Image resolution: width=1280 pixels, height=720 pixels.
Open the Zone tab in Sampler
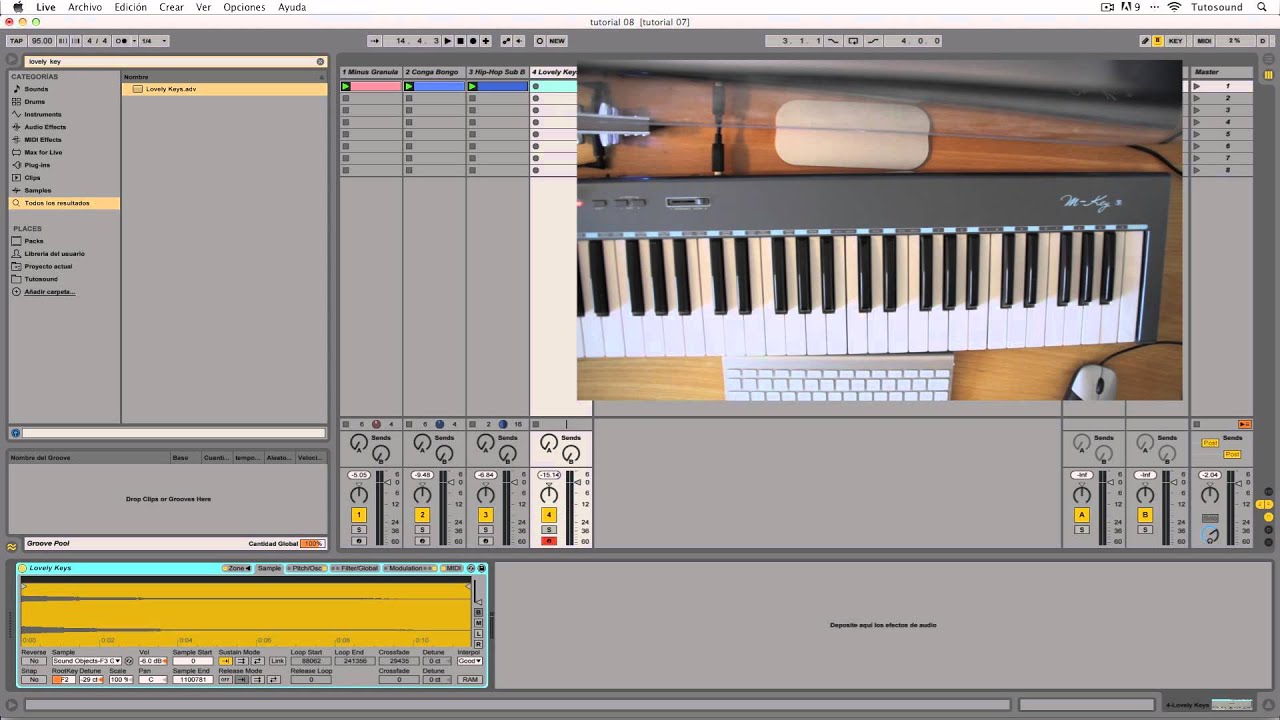coord(237,568)
